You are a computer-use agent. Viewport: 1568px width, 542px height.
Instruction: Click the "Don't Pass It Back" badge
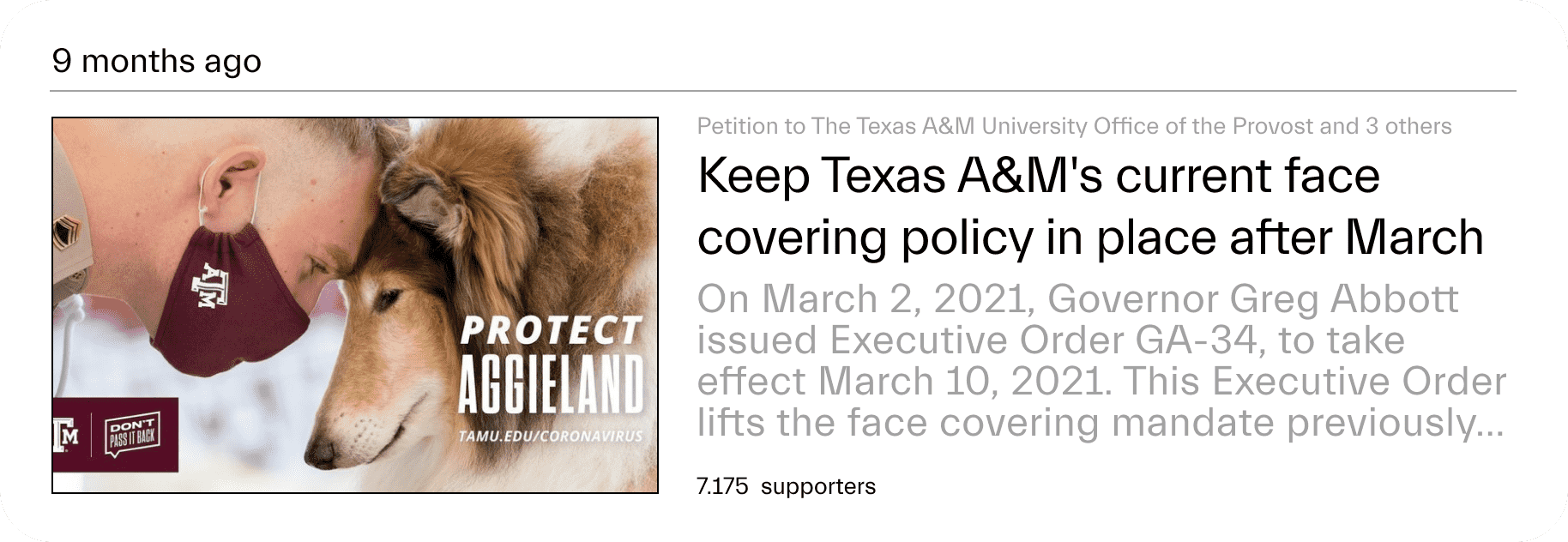click(132, 436)
